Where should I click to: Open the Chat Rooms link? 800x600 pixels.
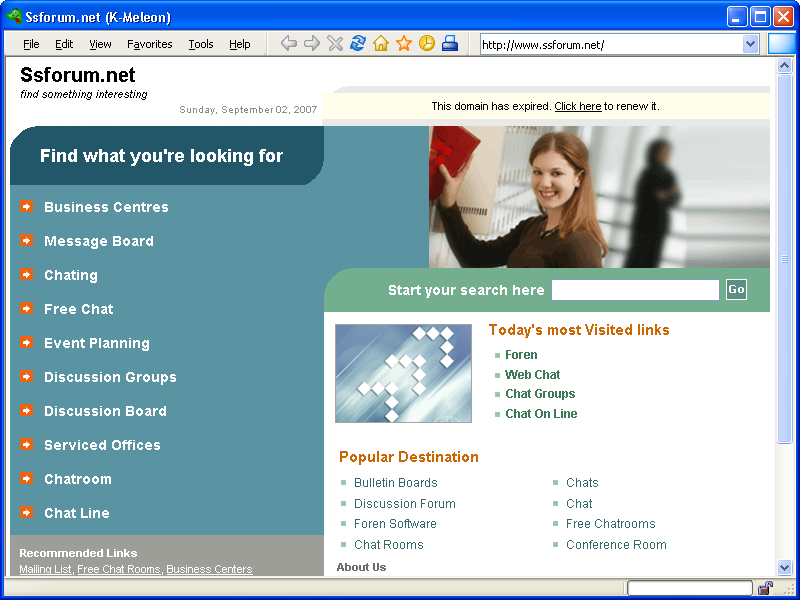point(389,545)
